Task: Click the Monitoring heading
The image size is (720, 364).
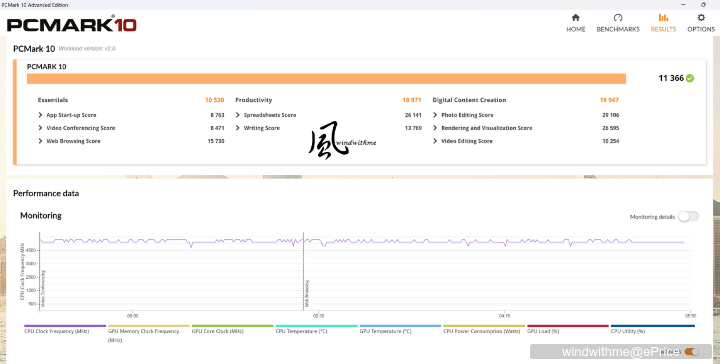Action: [41, 215]
